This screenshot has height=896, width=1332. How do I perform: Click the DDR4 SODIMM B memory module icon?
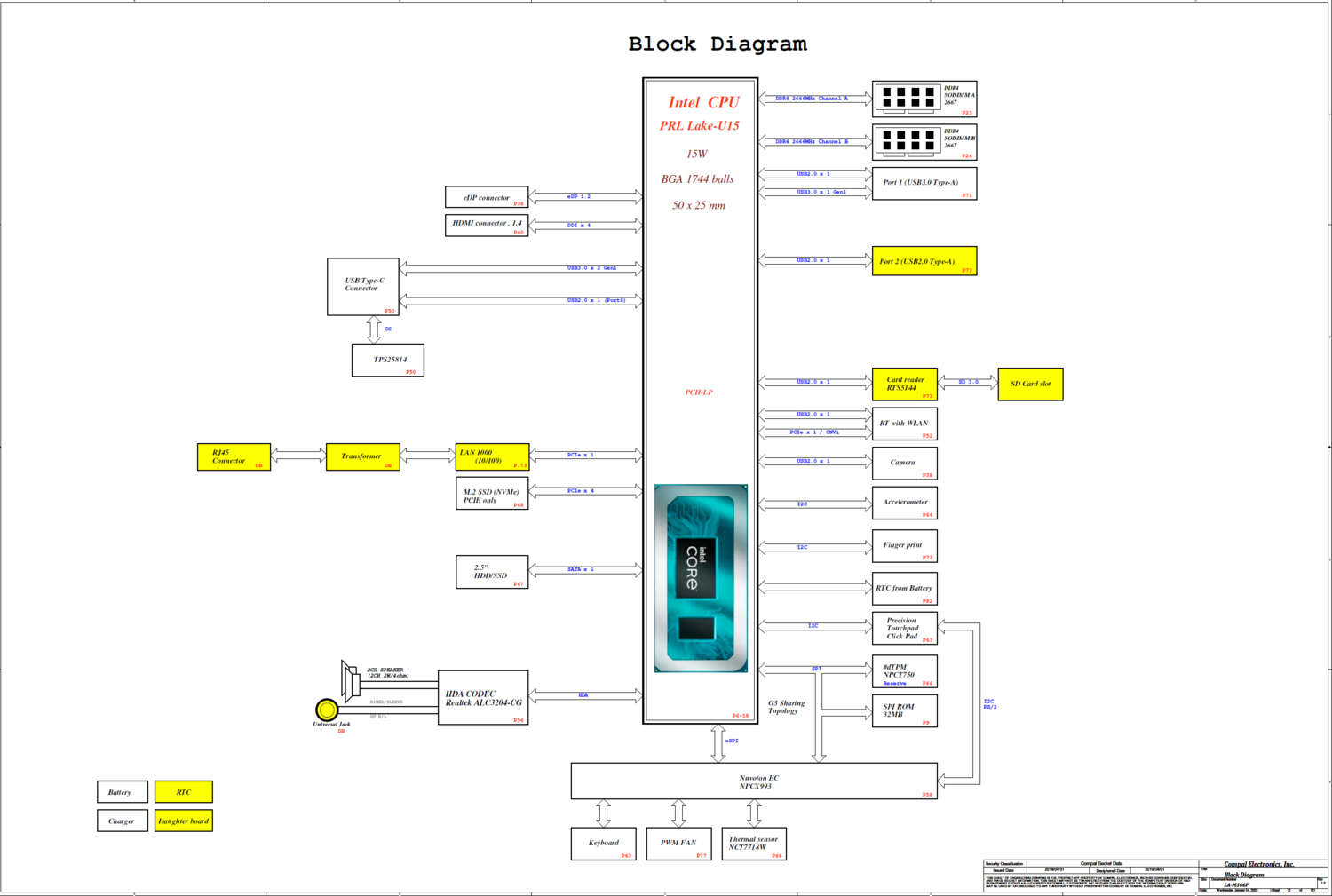click(908, 141)
